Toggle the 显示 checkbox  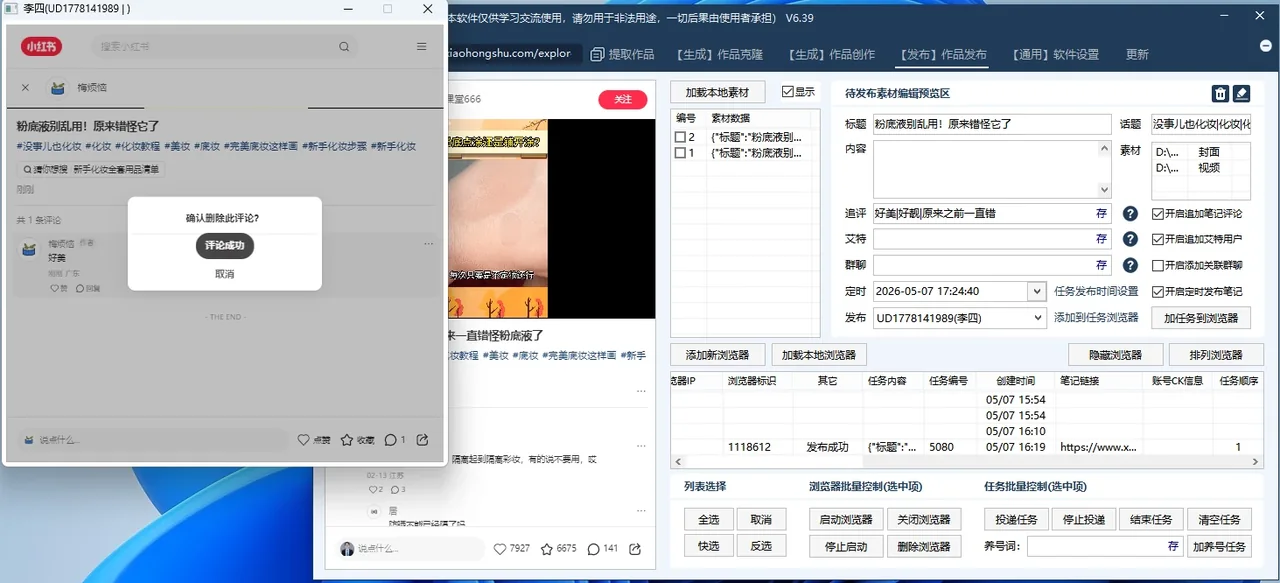coord(788,92)
